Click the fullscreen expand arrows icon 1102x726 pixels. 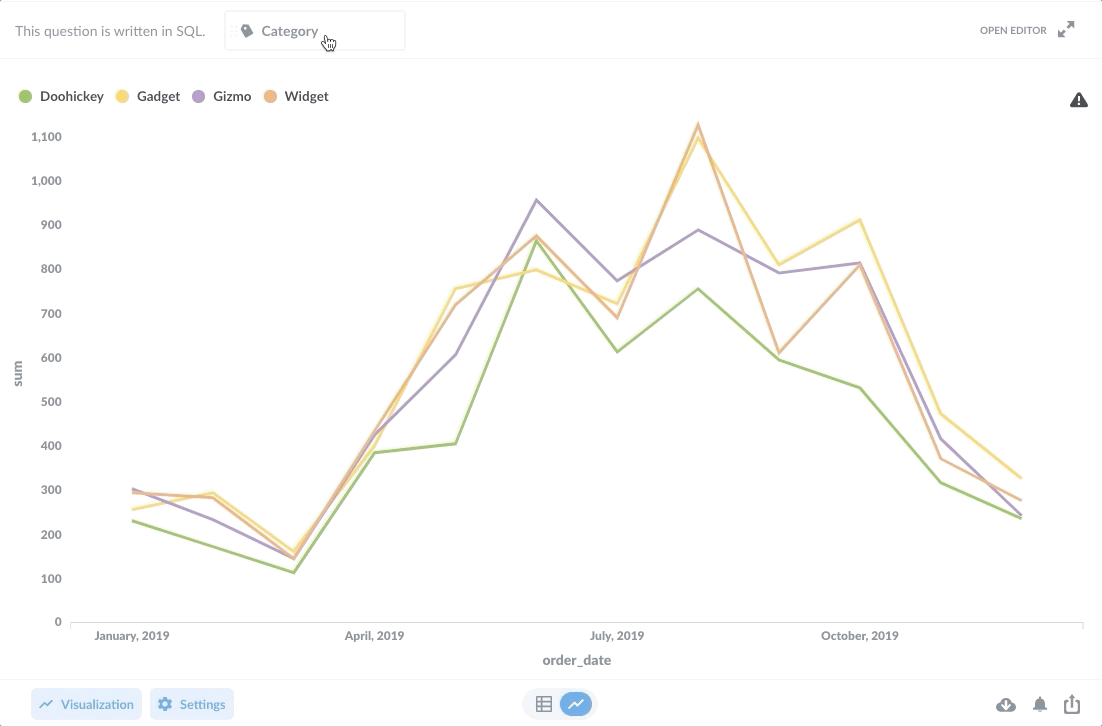[1066, 30]
